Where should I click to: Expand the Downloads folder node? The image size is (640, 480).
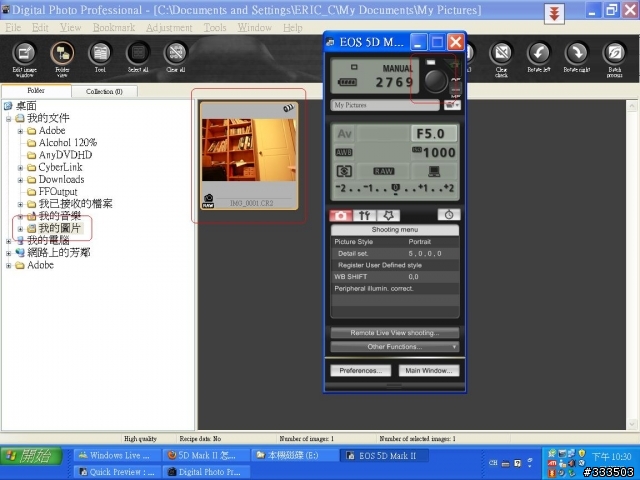point(20,180)
